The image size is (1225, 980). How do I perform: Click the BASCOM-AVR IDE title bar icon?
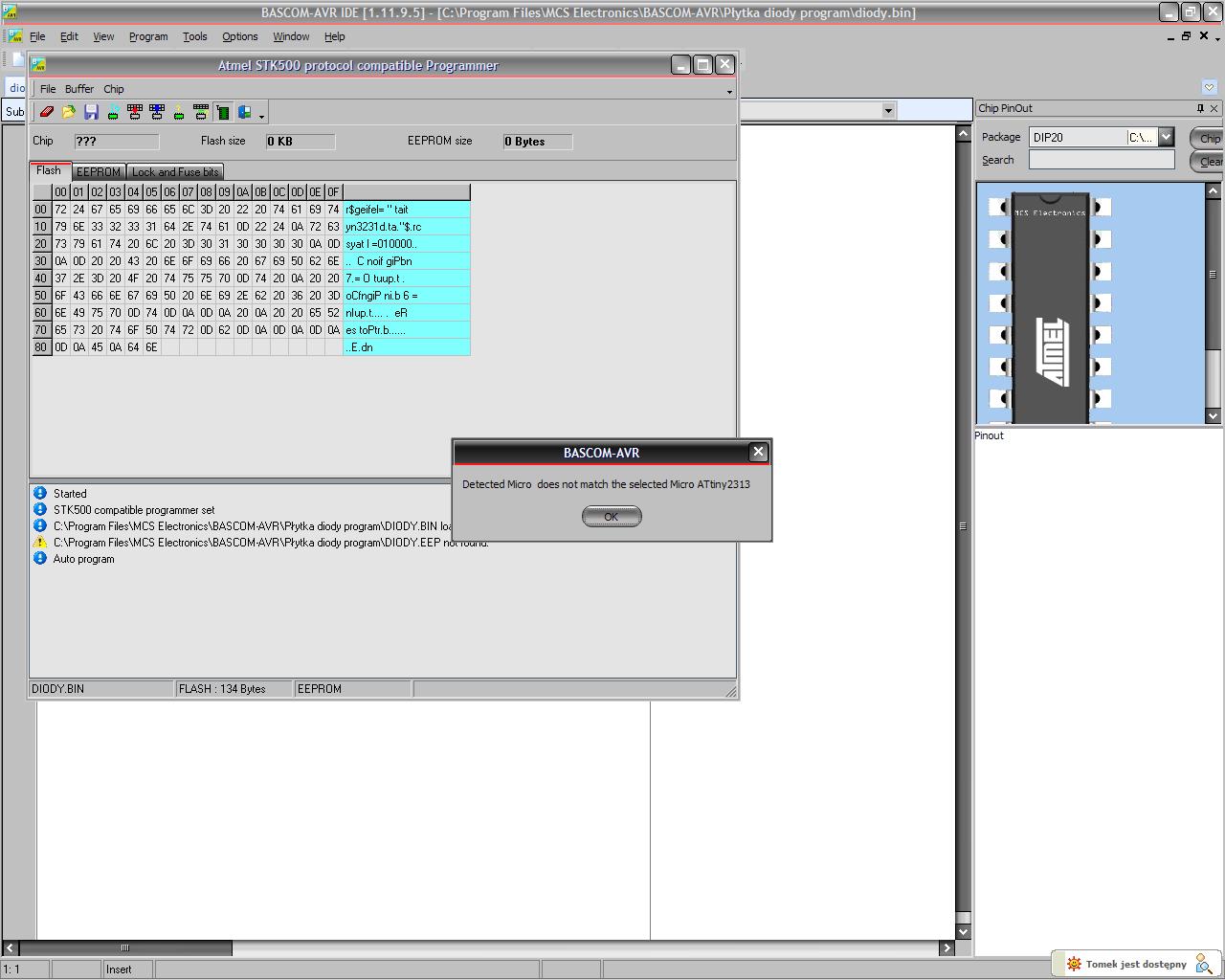click(x=11, y=11)
